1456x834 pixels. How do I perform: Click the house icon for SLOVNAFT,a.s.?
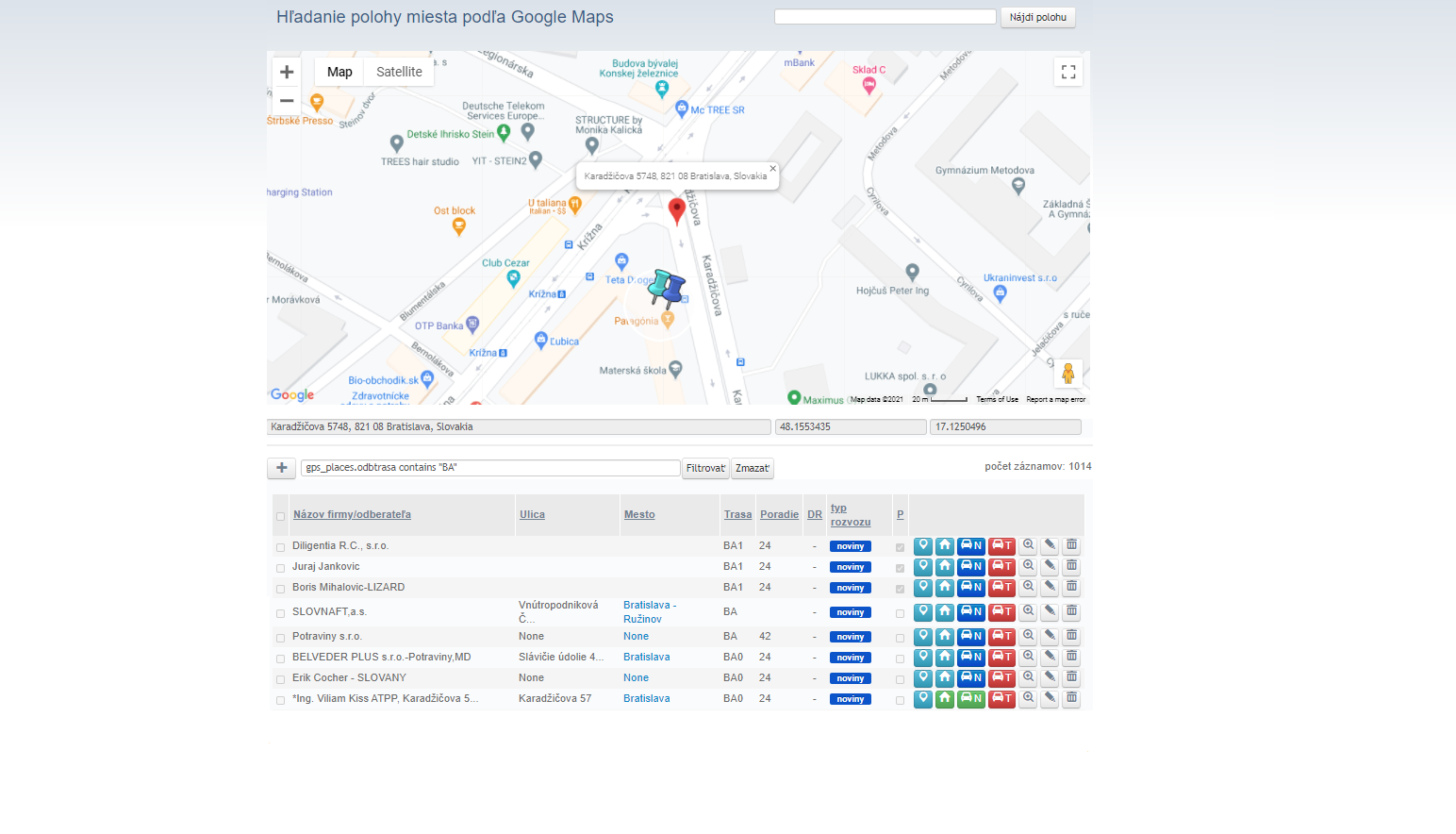point(945,612)
